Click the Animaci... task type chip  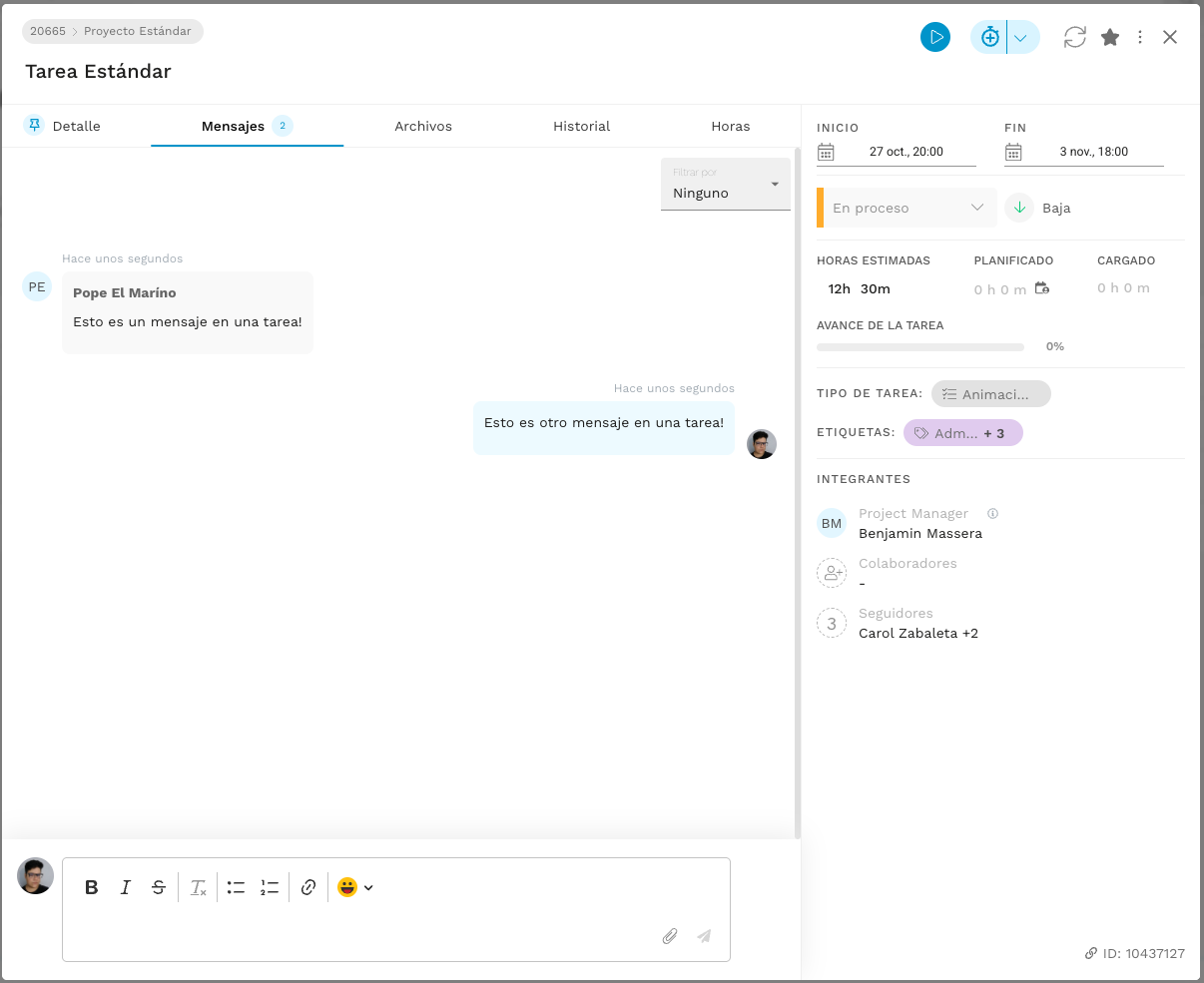tap(991, 394)
